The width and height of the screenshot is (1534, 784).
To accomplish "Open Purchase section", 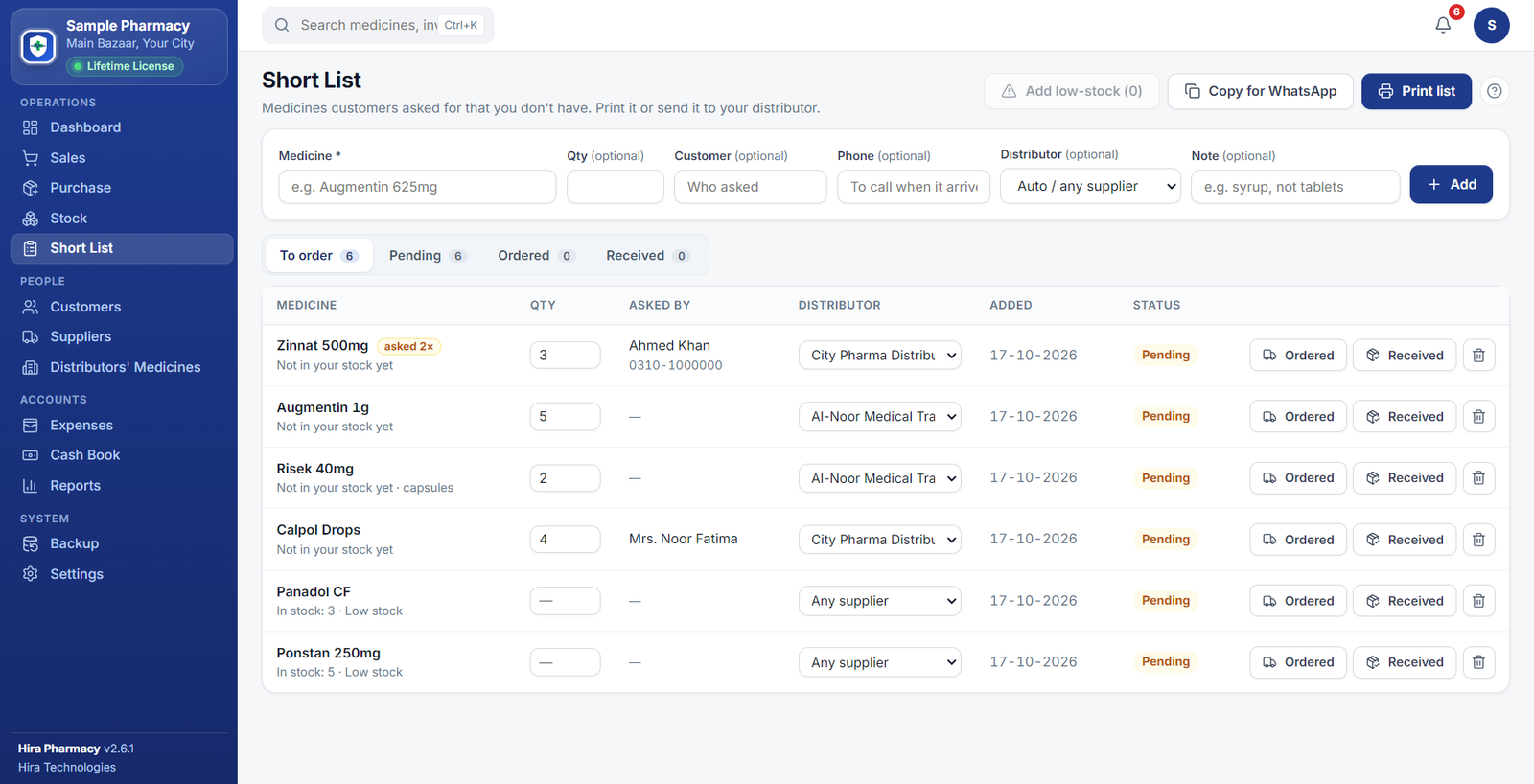I will pos(122,188).
